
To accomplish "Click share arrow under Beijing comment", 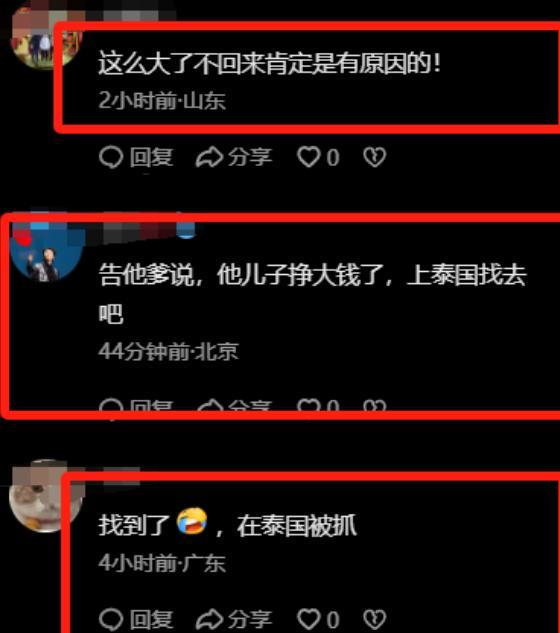I will (x=210, y=405).
